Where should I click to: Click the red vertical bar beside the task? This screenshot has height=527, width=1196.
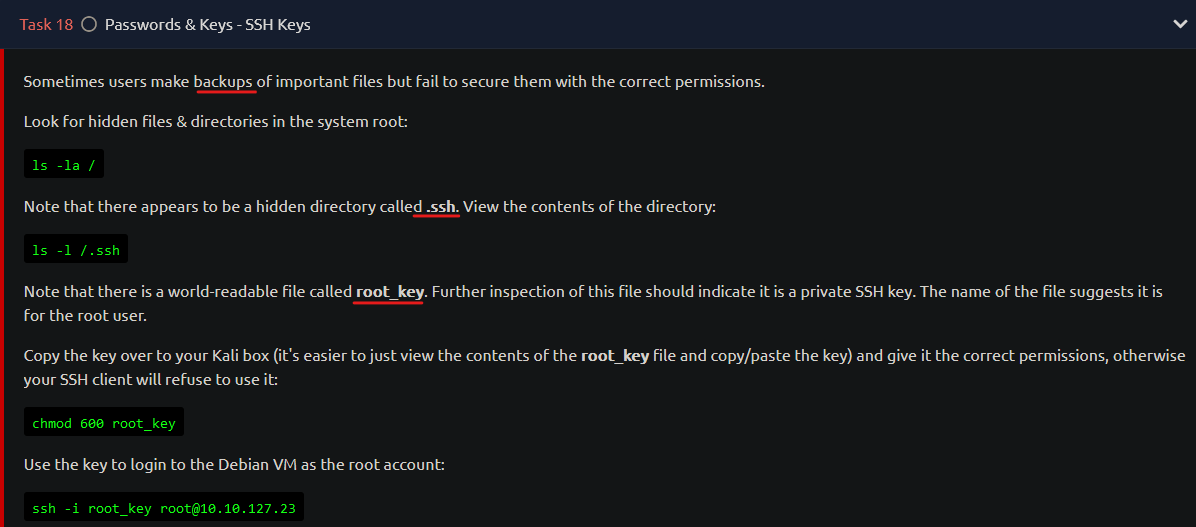point(2,288)
